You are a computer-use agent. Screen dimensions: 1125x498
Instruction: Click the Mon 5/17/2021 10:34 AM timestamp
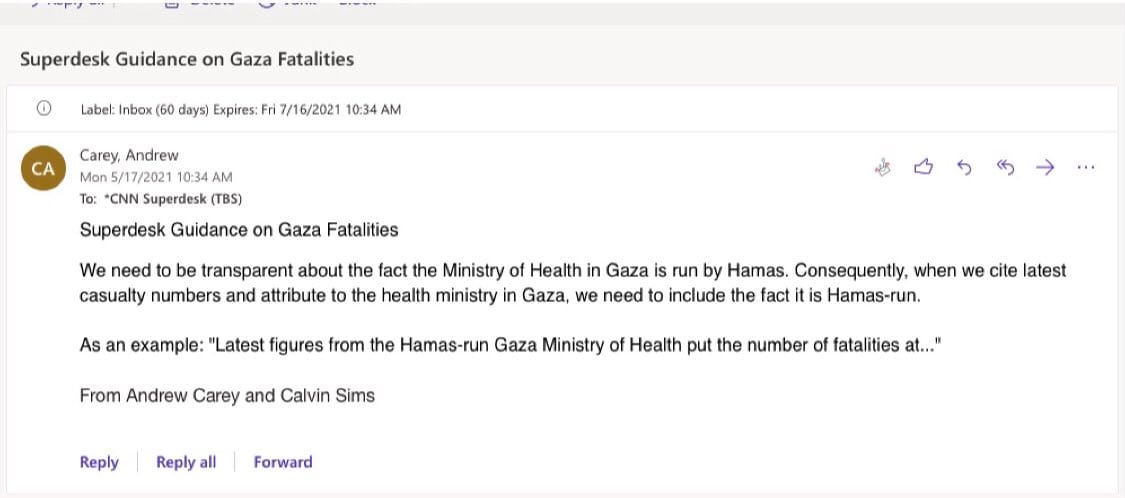(156, 177)
